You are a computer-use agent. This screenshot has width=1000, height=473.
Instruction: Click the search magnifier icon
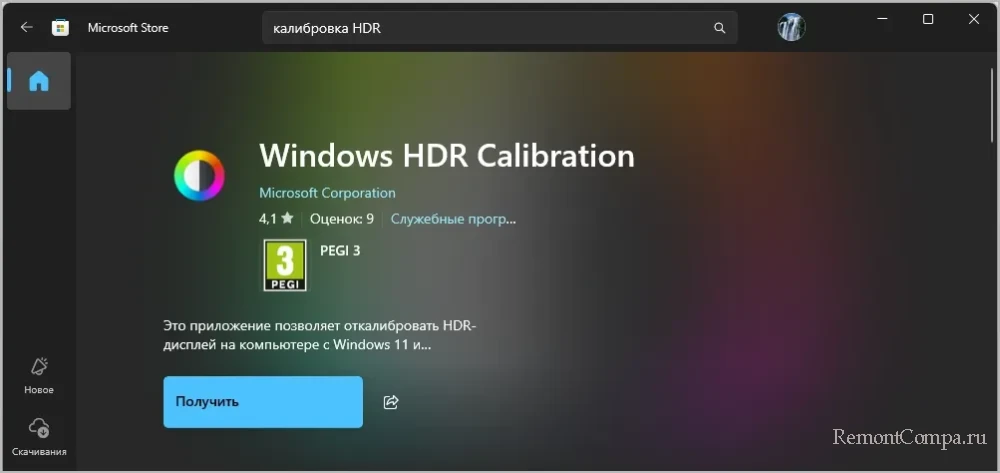pos(719,28)
